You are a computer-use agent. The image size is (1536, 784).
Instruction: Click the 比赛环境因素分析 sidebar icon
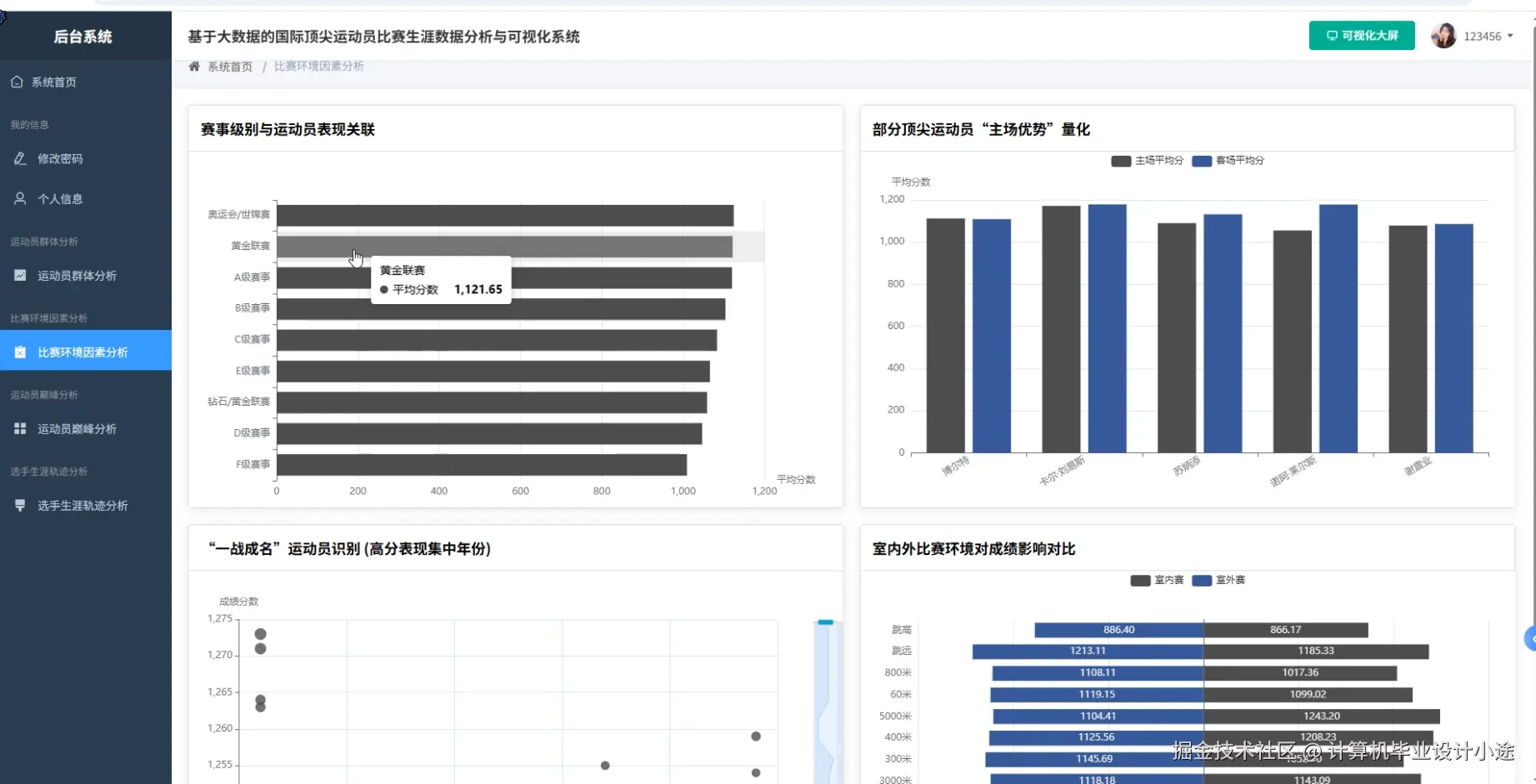[x=20, y=351]
